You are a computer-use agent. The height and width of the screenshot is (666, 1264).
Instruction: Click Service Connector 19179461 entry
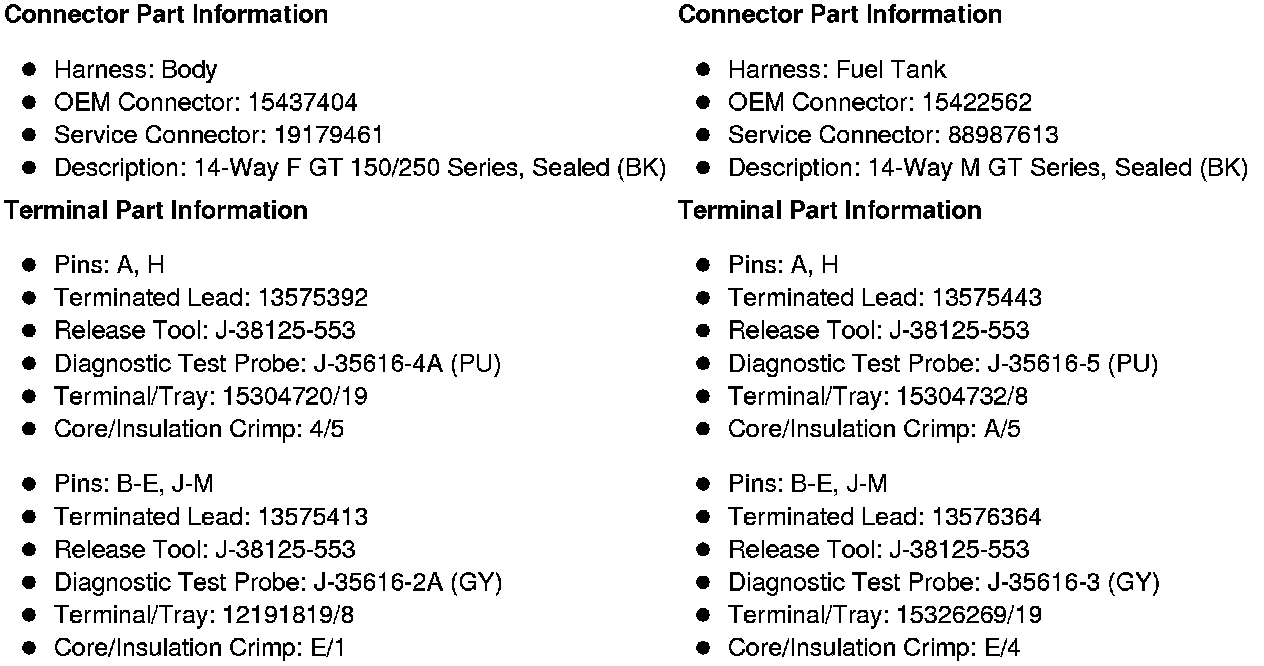click(x=218, y=135)
